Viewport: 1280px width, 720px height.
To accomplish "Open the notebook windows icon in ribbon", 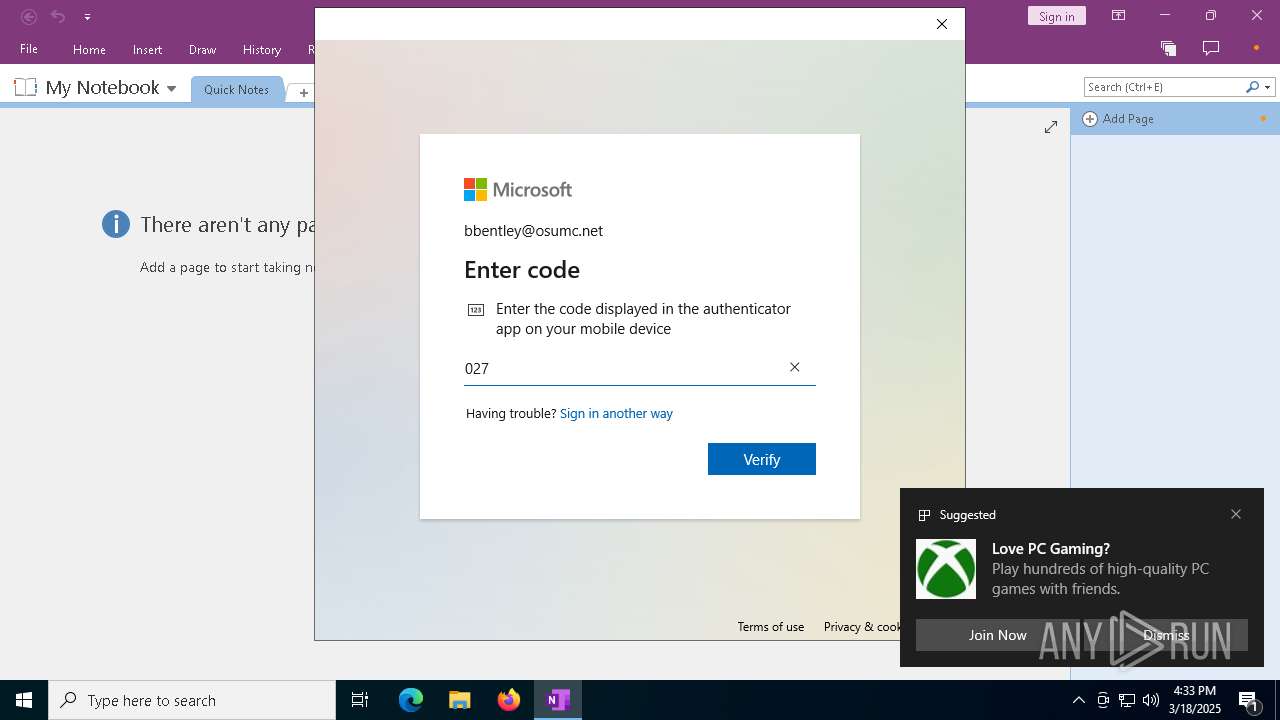I will [1168, 48].
